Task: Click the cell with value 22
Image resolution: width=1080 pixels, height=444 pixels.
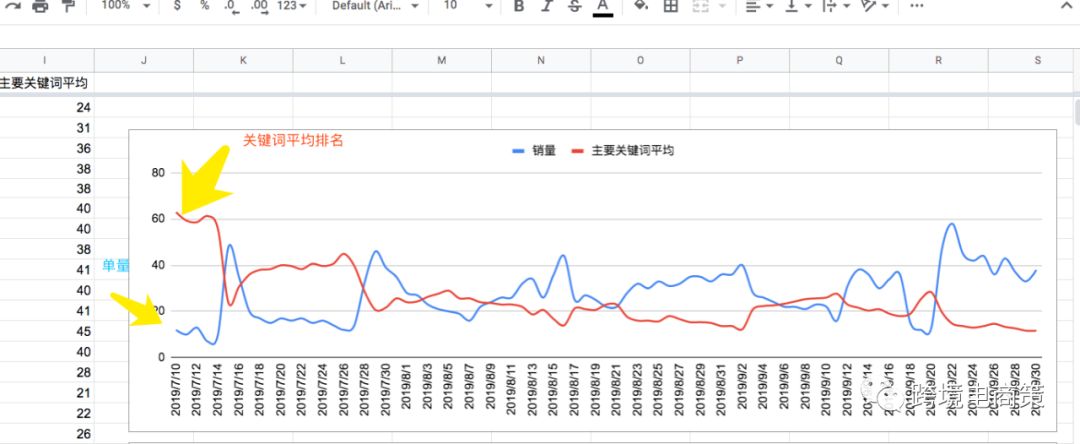Action: pyautogui.click(x=47, y=413)
